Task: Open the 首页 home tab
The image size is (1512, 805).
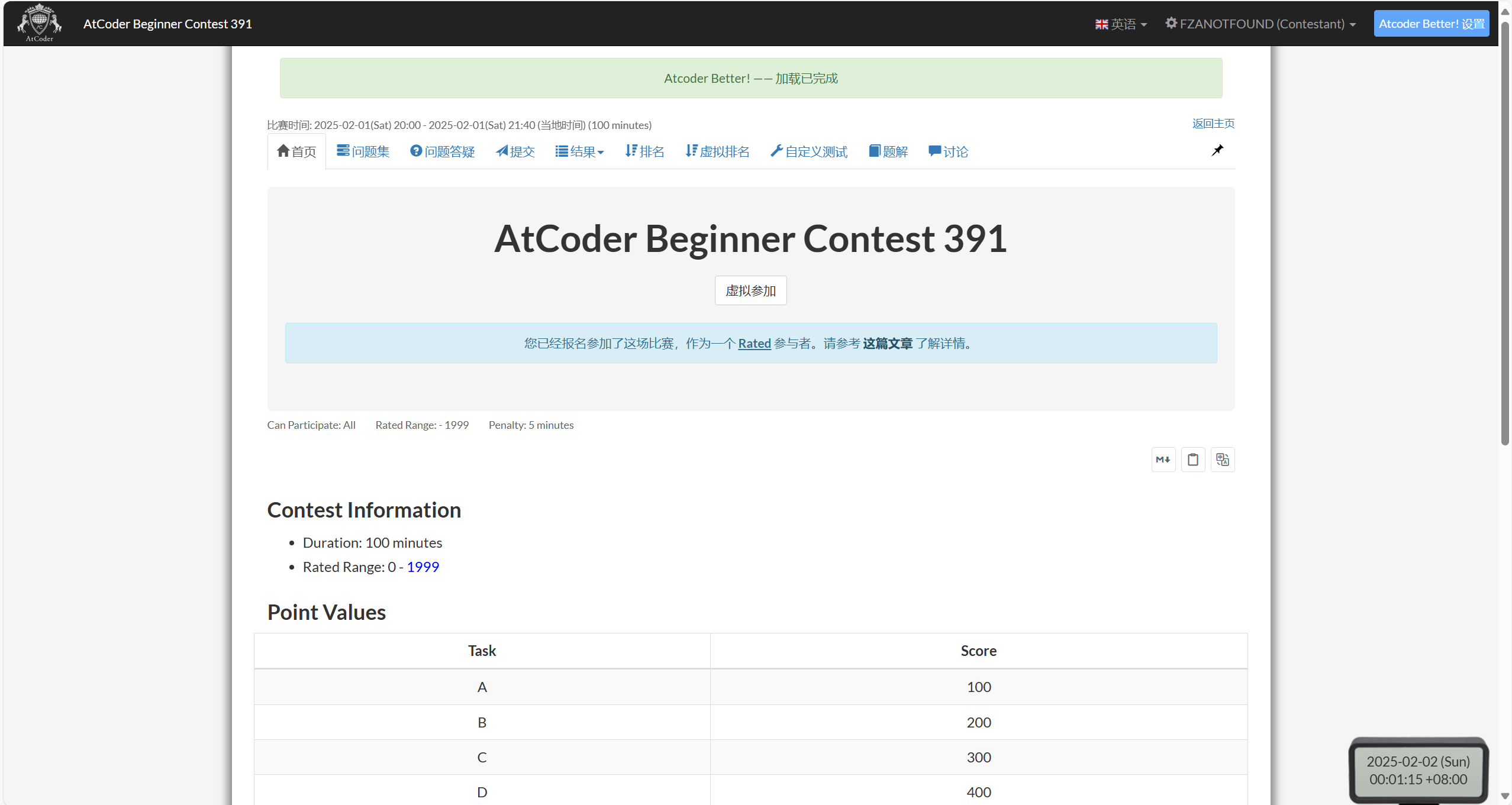Action: pos(296,152)
